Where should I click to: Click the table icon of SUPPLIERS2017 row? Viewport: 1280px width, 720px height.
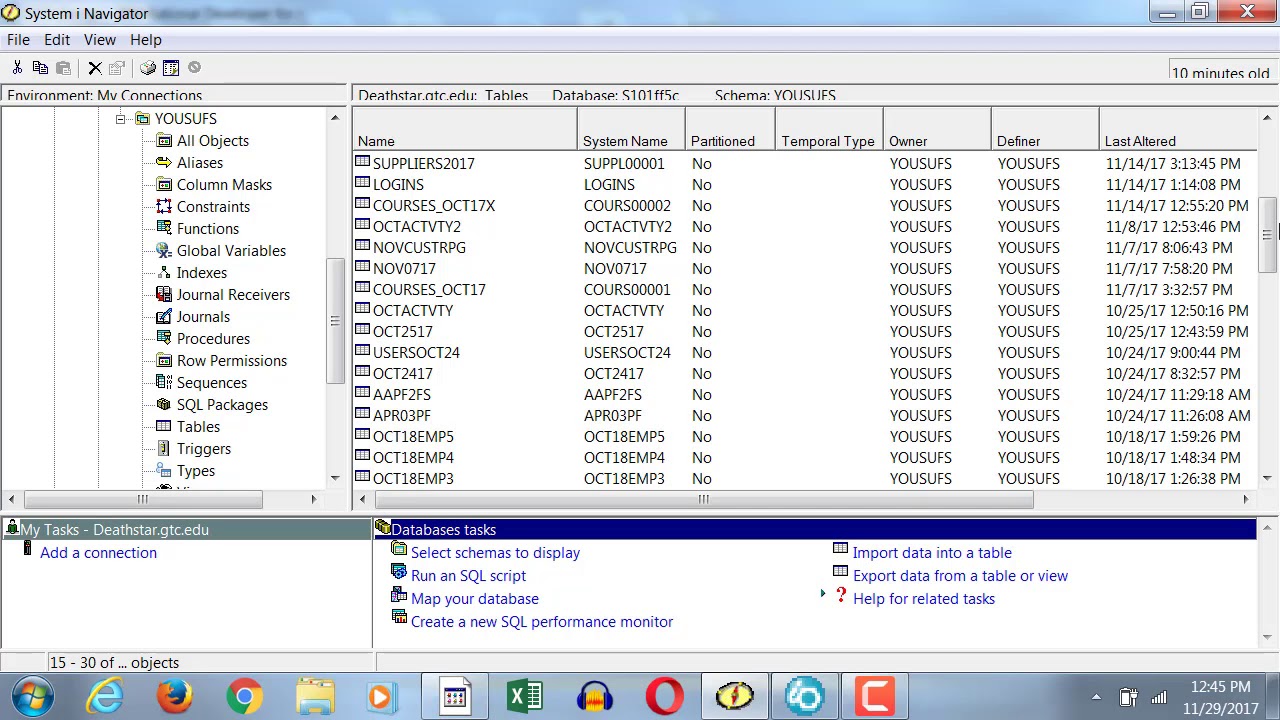[x=363, y=163]
